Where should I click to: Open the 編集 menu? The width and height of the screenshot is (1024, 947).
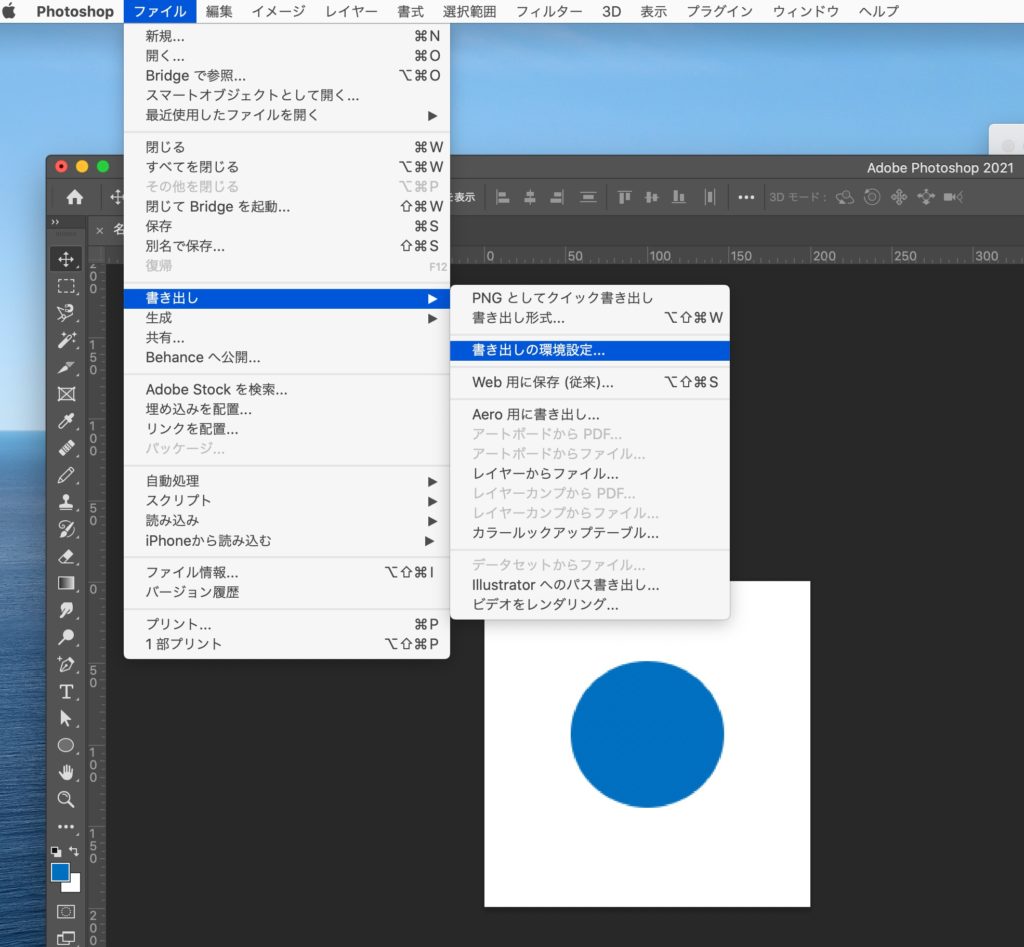[x=218, y=11]
